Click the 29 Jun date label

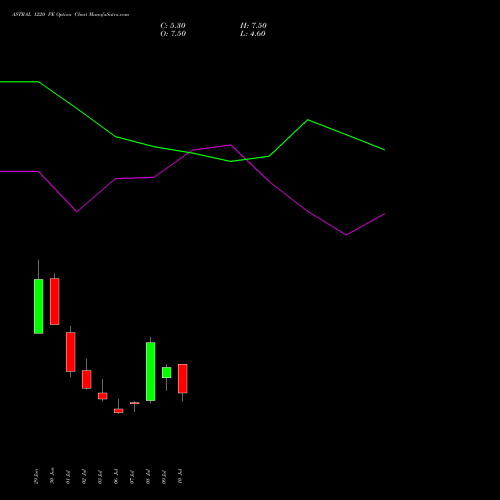pyautogui.click(x=36, y=476)
